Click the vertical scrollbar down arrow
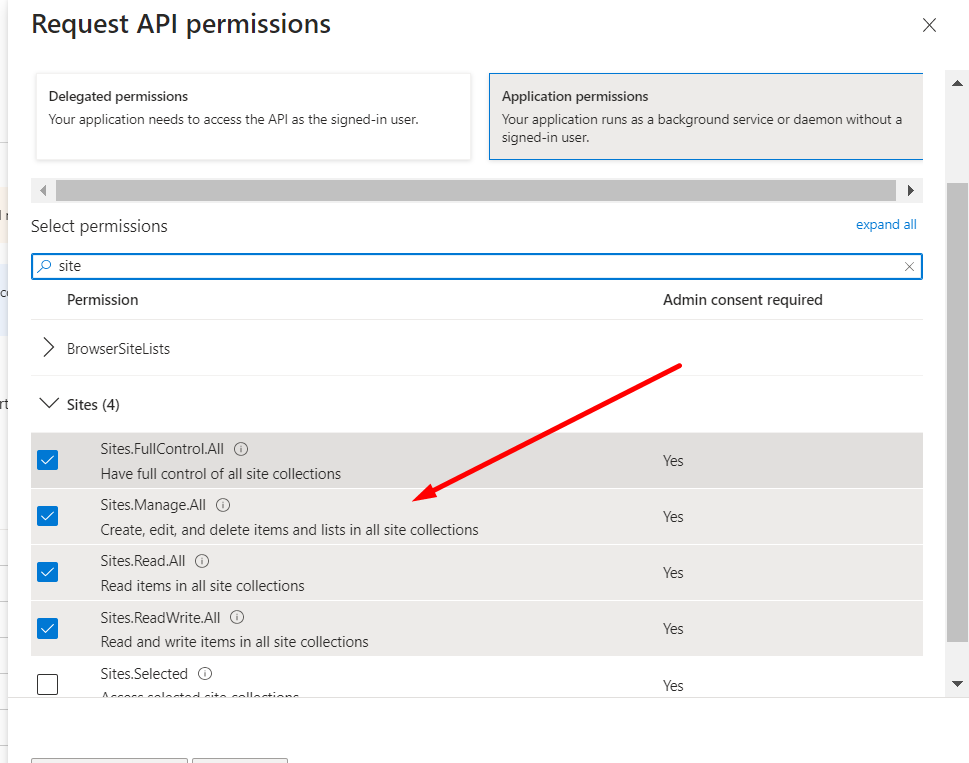 click(957, 684)
